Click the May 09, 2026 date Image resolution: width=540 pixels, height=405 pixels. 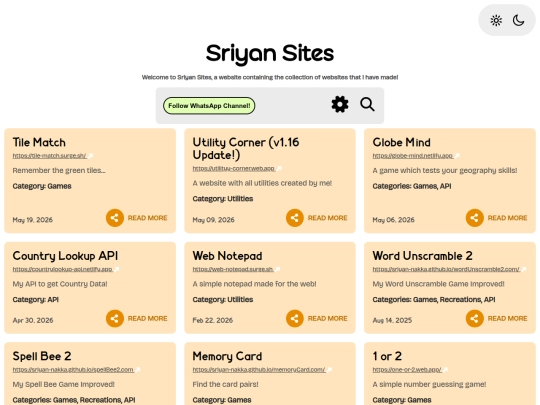coord(214,220)
